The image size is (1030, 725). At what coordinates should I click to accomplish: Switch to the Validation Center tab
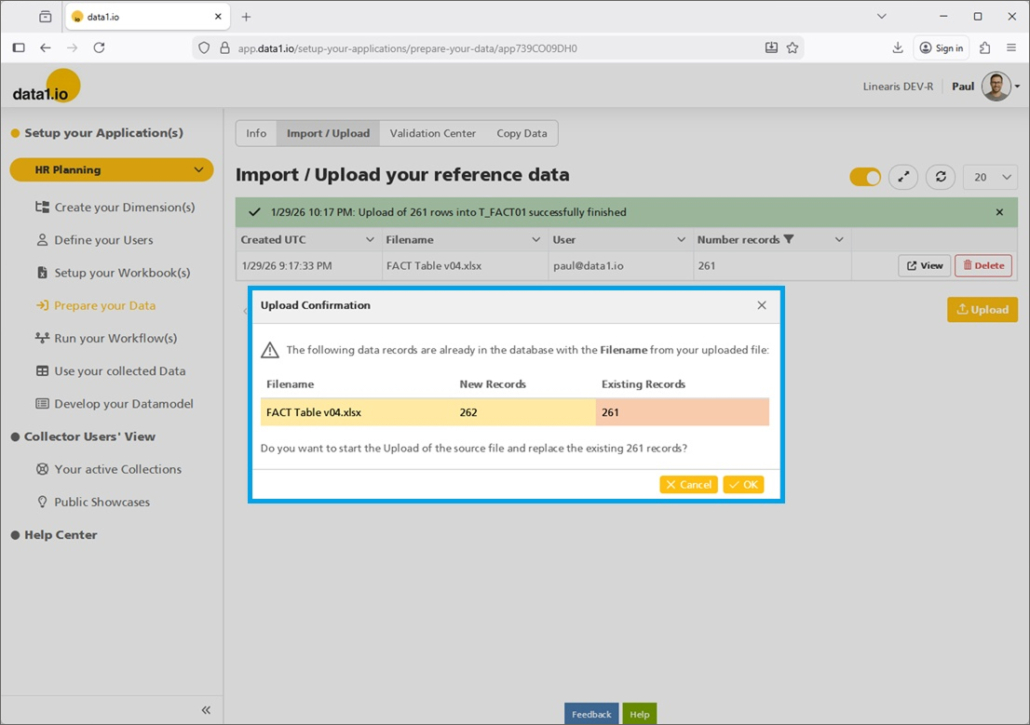tap(432, 133)
